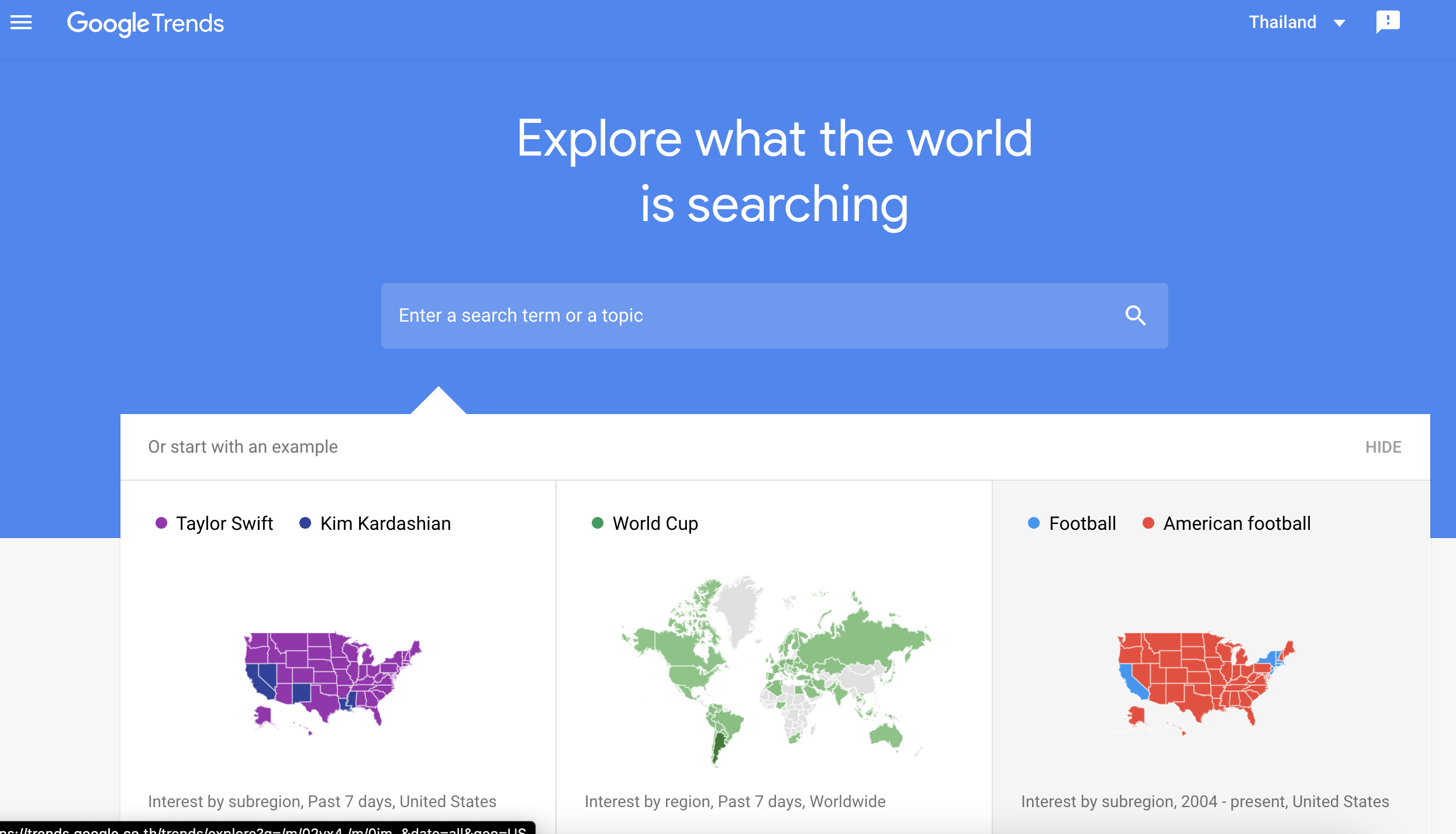Click the HIDE button for examples

(x=1384, y=447)
